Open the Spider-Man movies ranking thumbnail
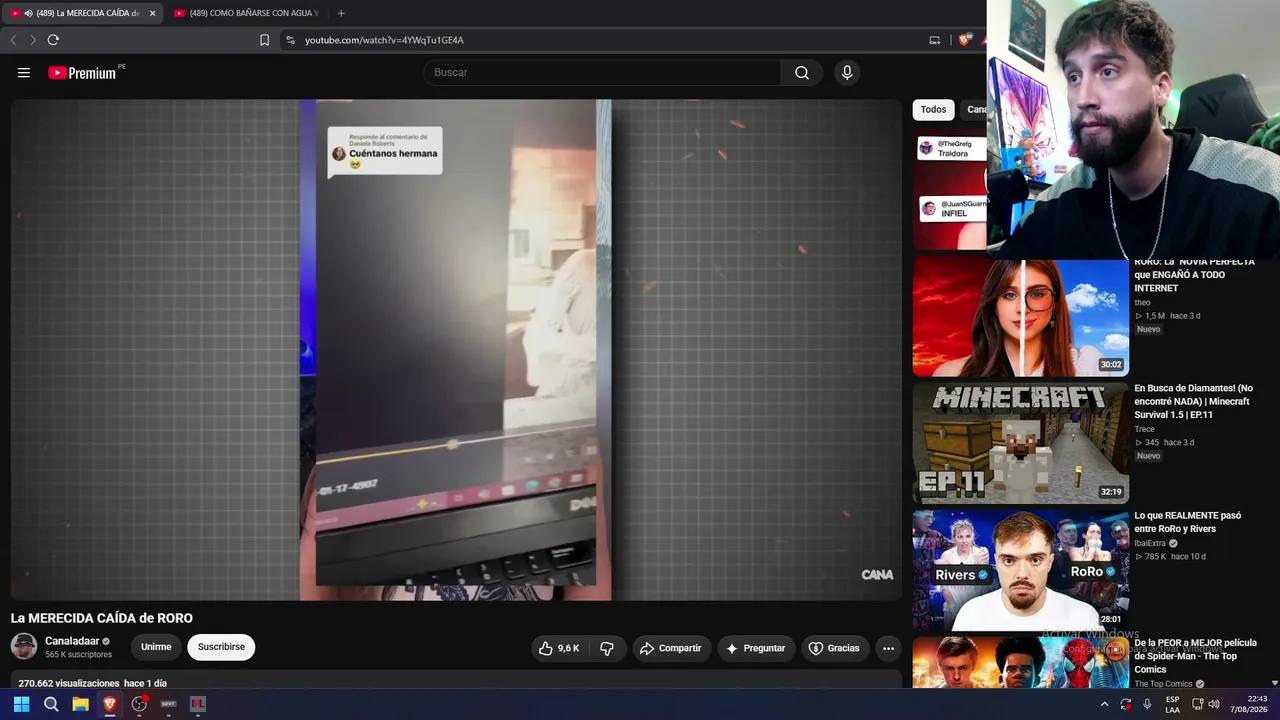This screenshot has height=720, width=1280. pos(1021,663)
